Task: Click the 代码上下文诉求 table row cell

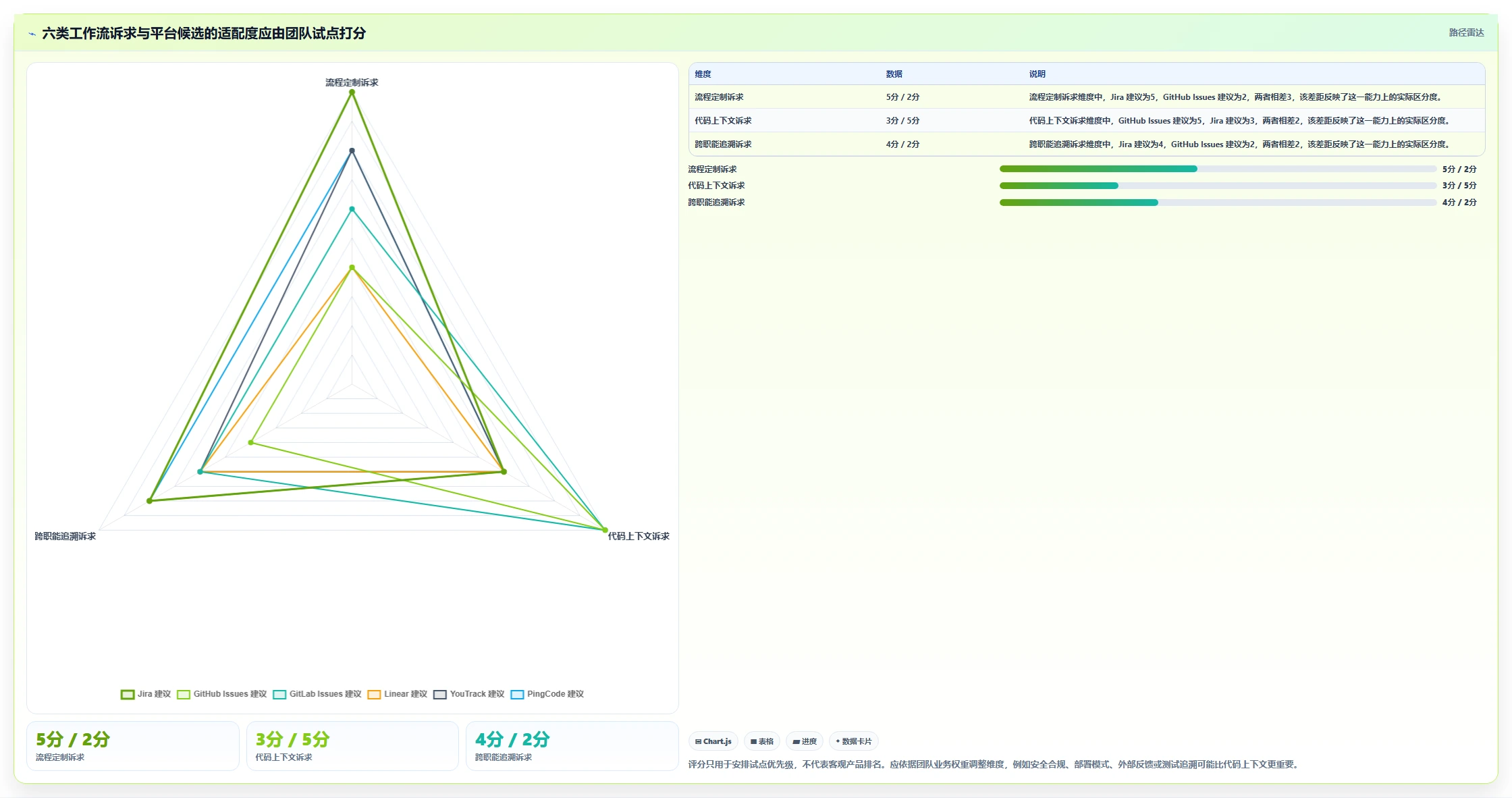Action: click(723, 121)
